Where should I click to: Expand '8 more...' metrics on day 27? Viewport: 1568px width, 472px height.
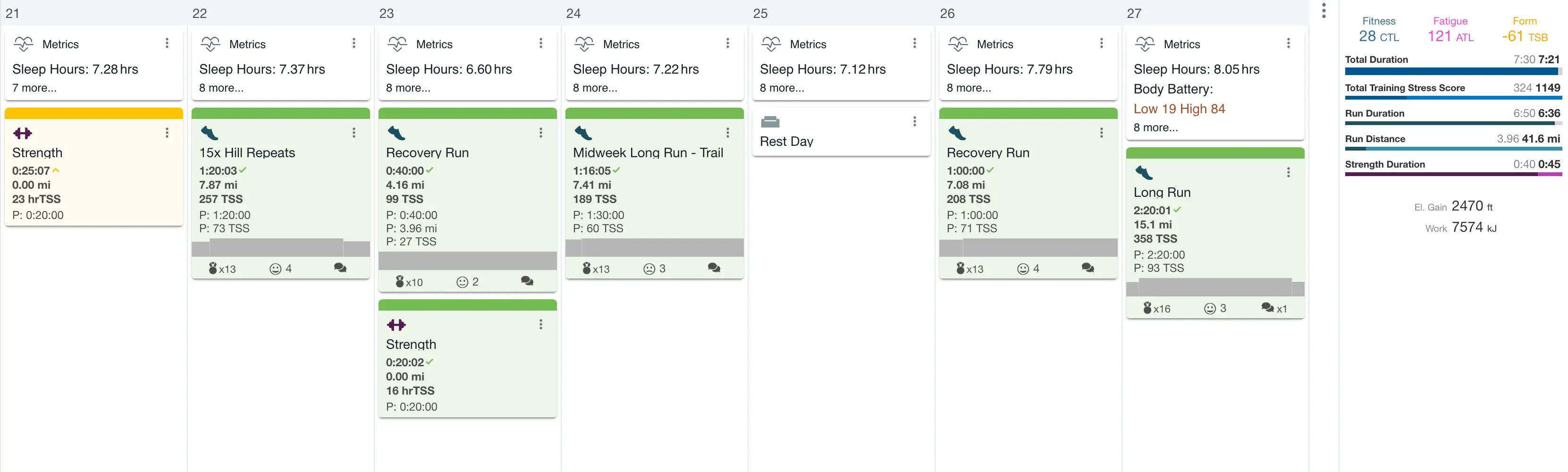pyautogui.click(x=1155, y=127)
